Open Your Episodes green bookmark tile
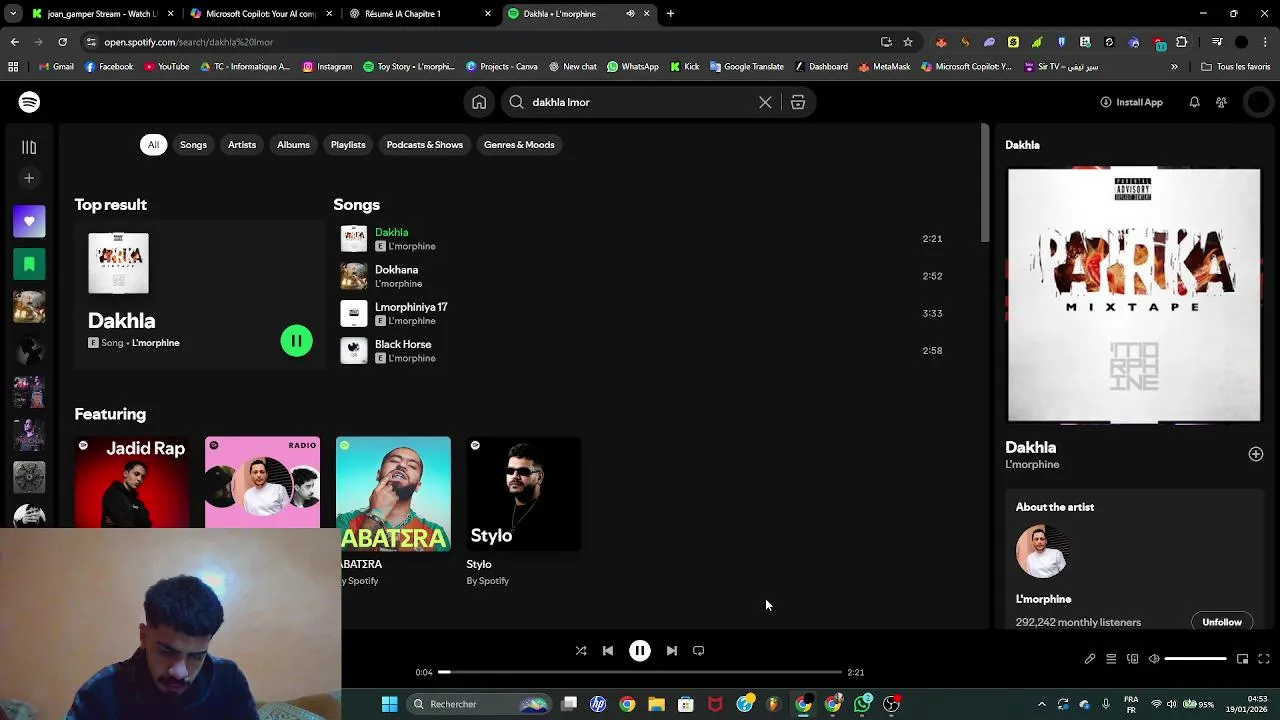Image resolution: width=1280 pixels, height=720 pixels. 29,264
